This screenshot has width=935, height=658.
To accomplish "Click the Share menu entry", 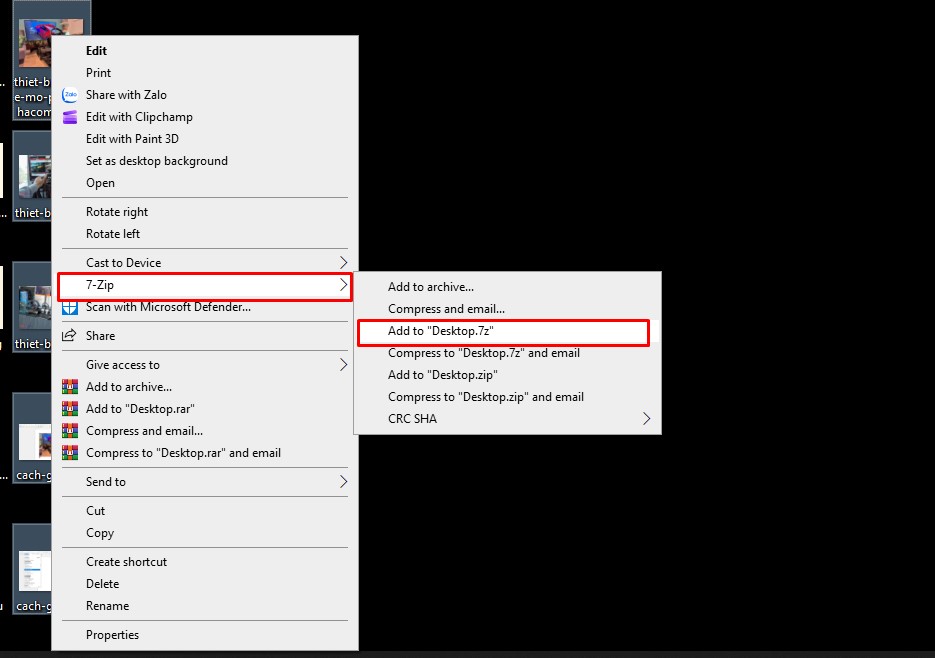I will coord(205,336).
